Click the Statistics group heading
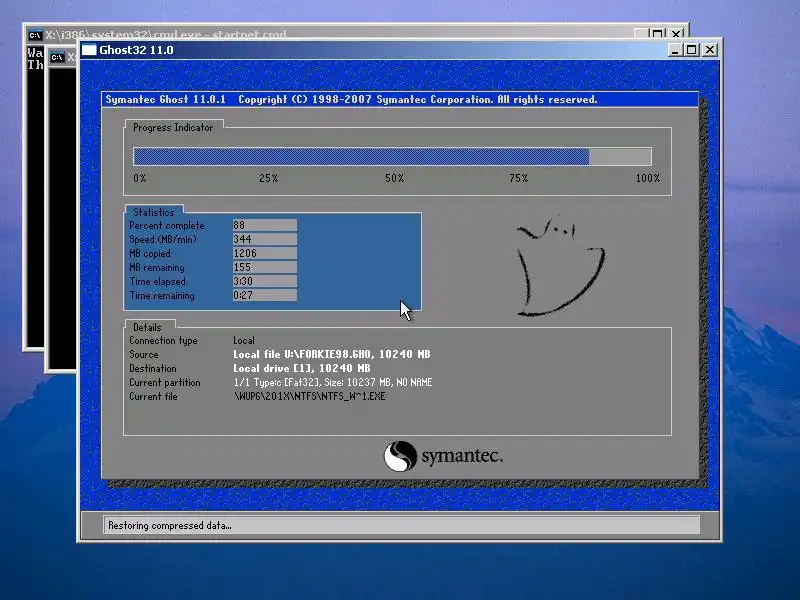This screenshot has width=800, height=600. pos(154,212)
